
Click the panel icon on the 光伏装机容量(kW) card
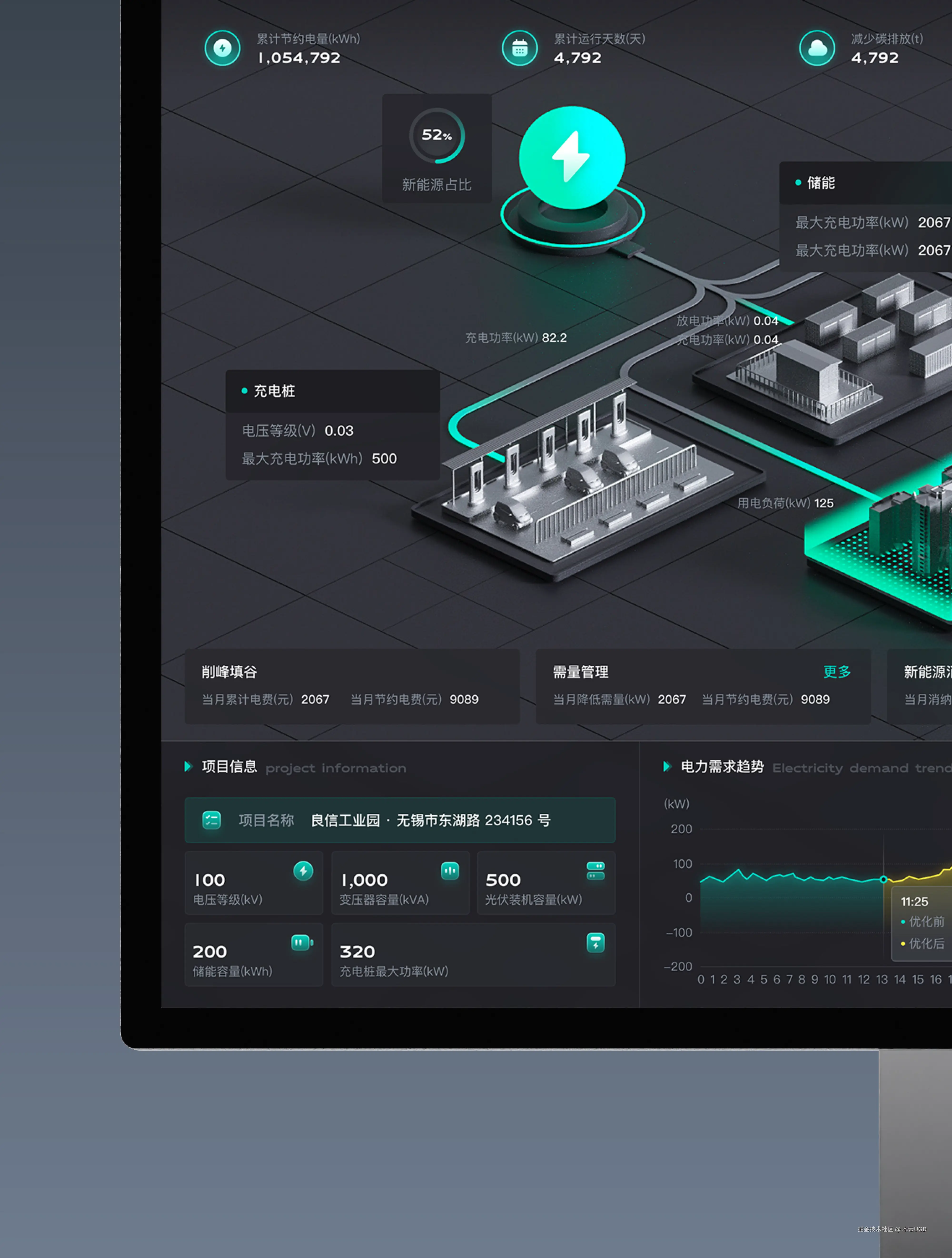(595, 871)
